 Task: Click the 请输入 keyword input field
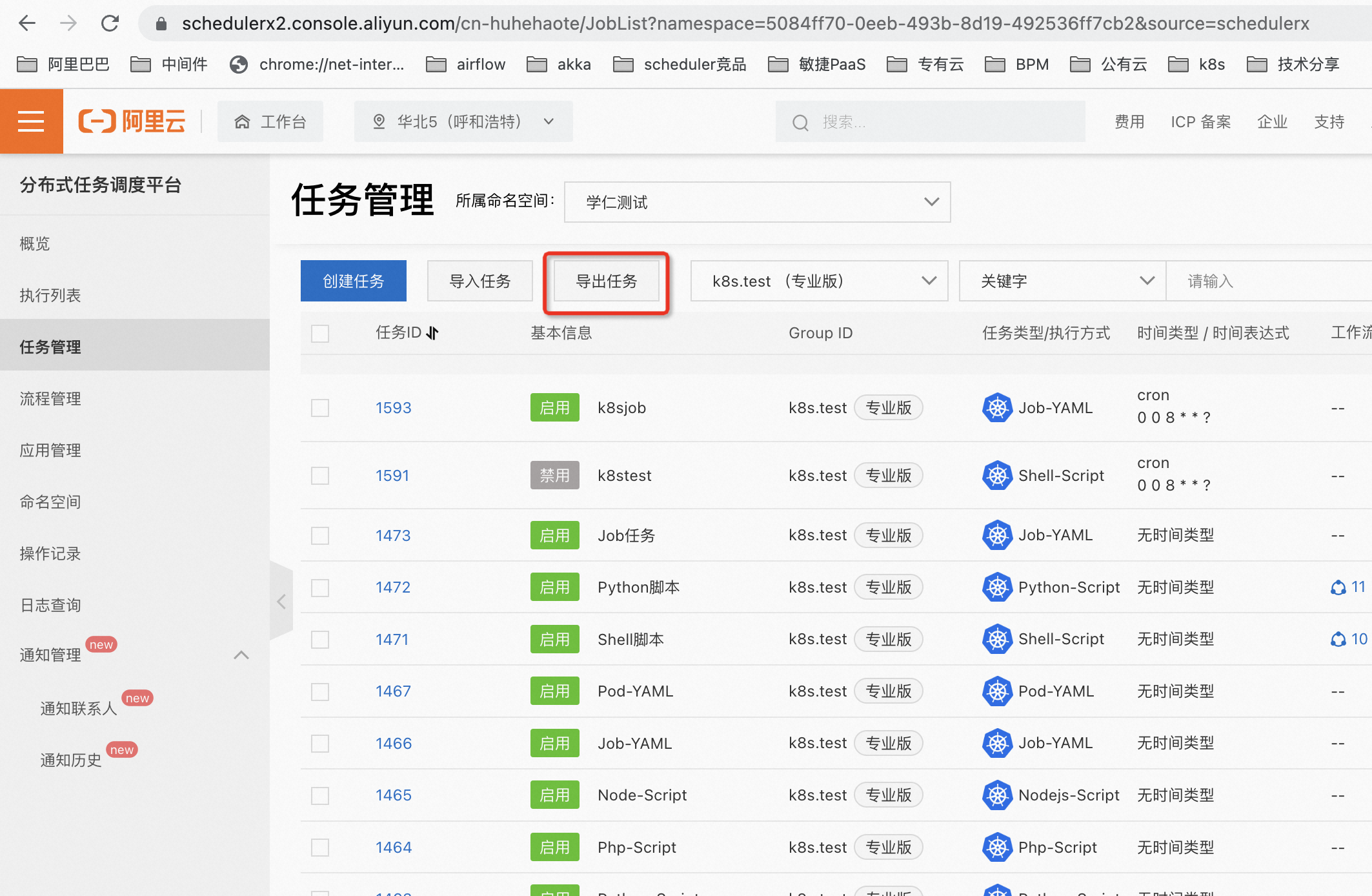point(1269,281)
